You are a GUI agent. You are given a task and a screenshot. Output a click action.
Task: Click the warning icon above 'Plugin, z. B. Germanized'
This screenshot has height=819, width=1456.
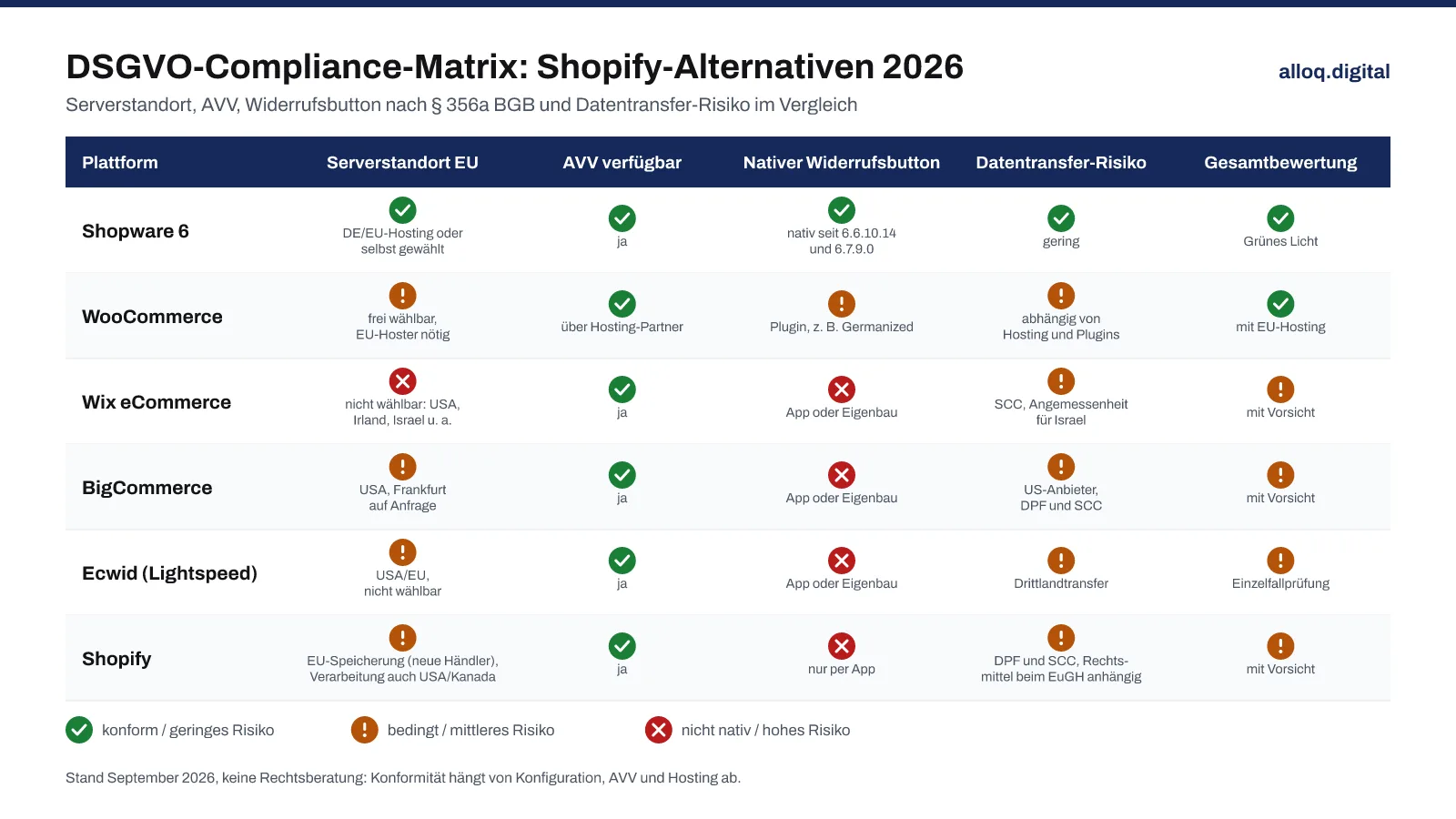click(x=842, y=304)
